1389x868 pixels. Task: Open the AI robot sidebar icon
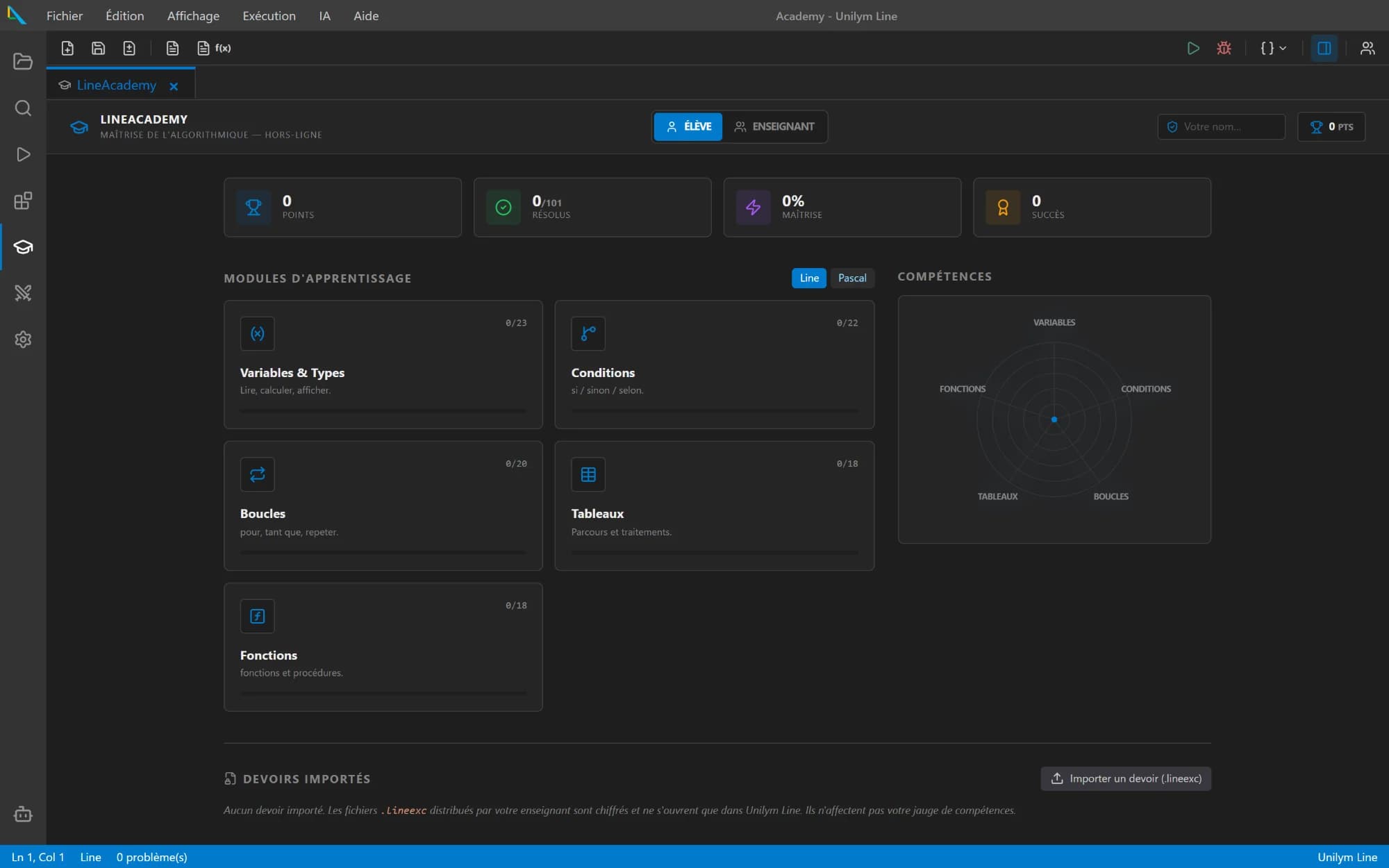click(x=23, y=814)
